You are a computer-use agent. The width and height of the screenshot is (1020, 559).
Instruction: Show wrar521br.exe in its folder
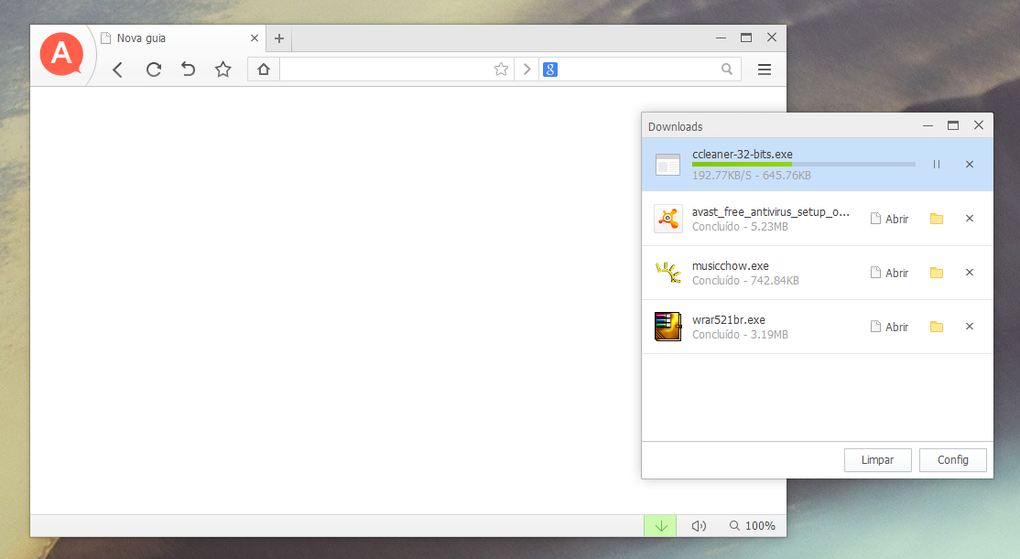[936, 327]
